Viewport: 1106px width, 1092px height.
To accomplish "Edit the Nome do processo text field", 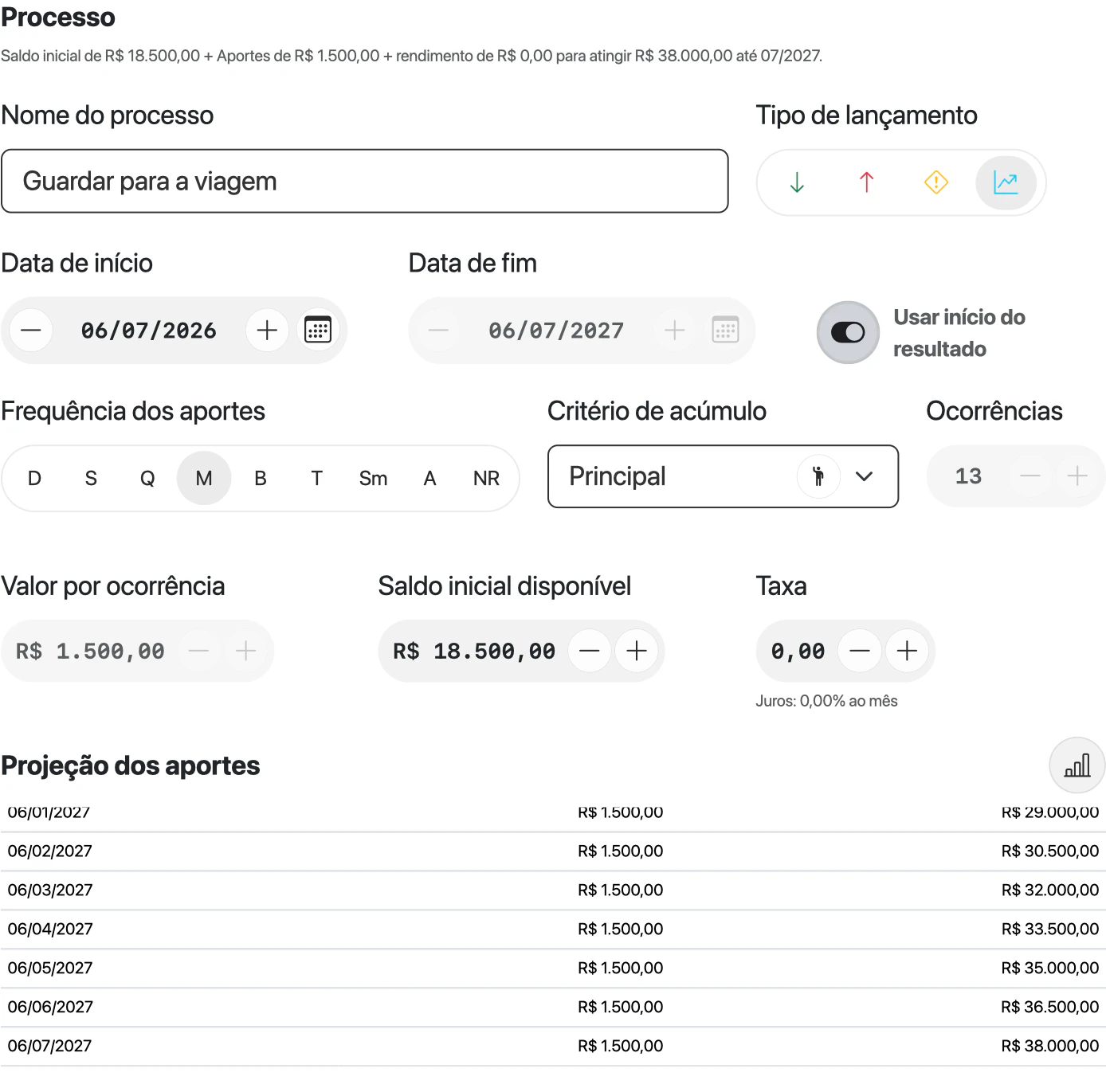I will pos(365,181).
